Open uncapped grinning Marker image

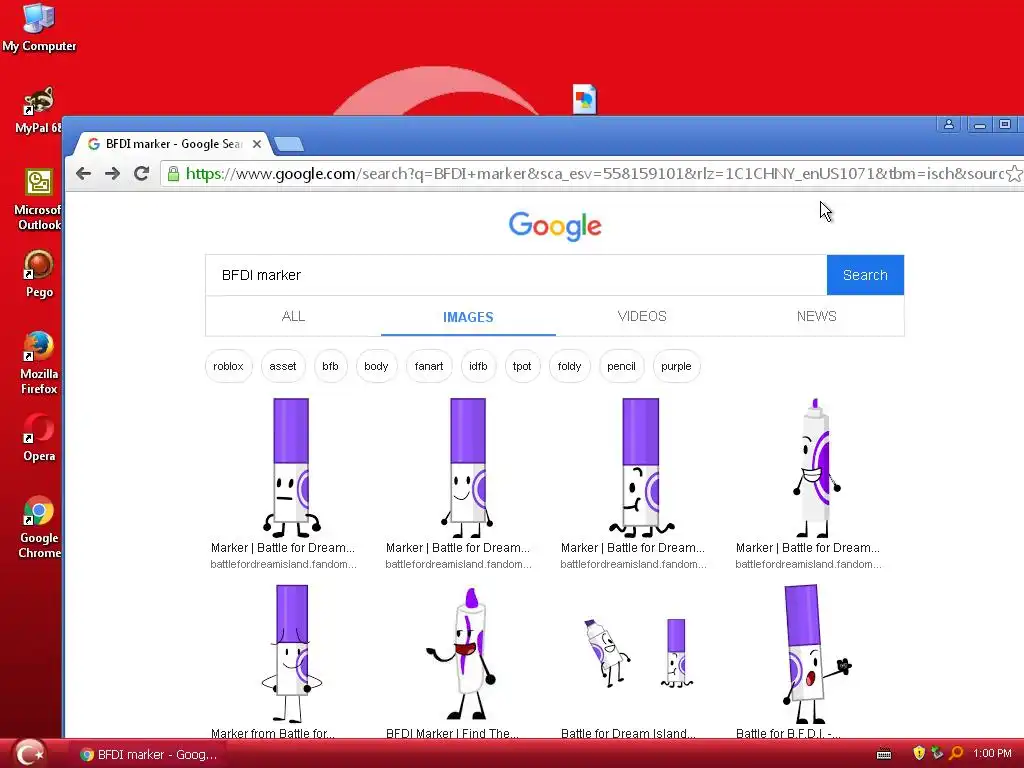pos(816,468)
